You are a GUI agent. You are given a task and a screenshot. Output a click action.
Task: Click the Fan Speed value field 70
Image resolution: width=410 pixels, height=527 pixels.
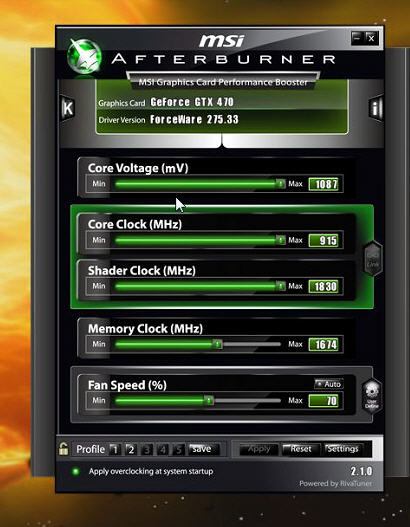324,401
